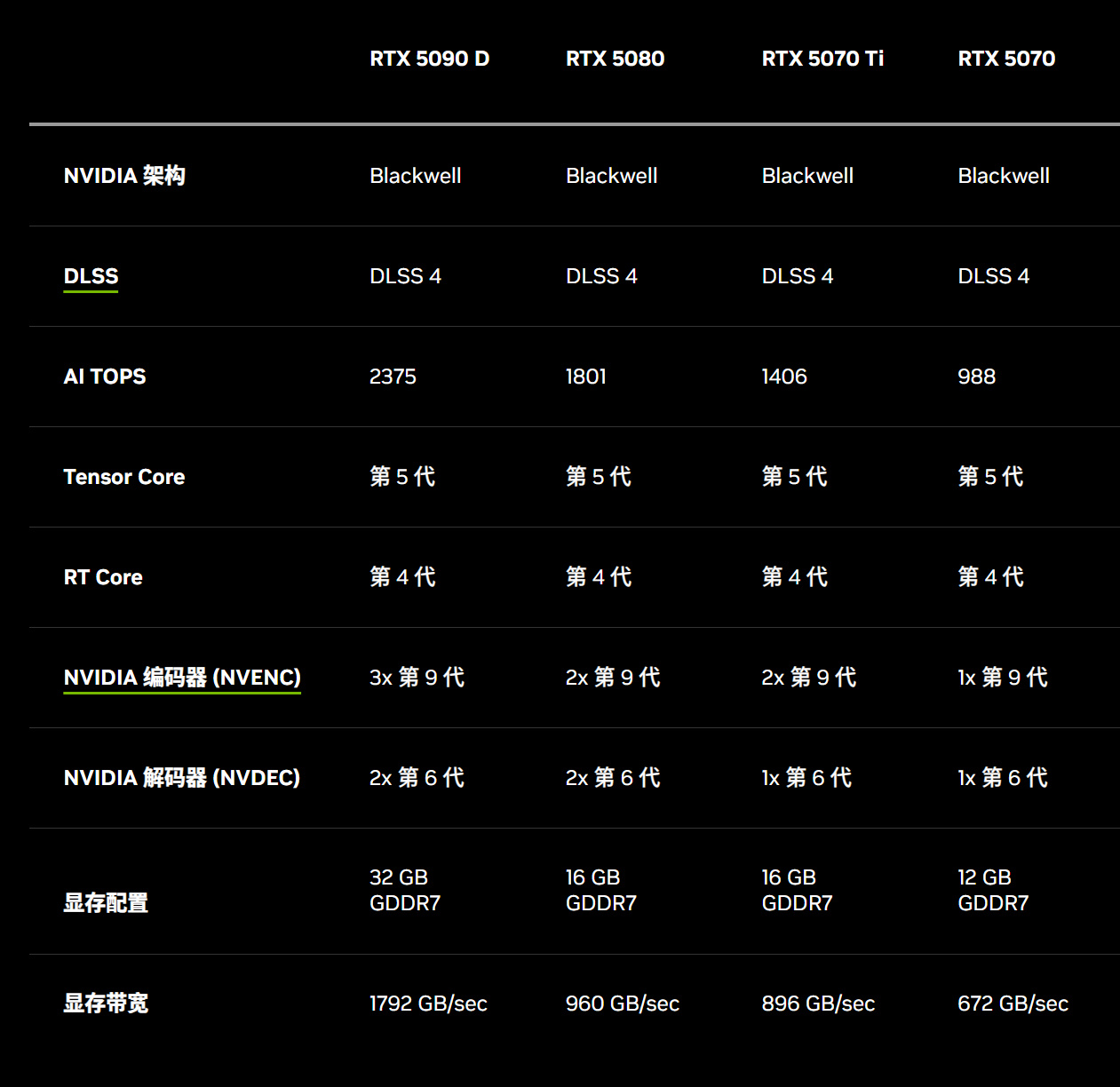The image size is (1120, 1087).
Task: Click the 显存配置 row label
Action: click(x=106, y=903)
